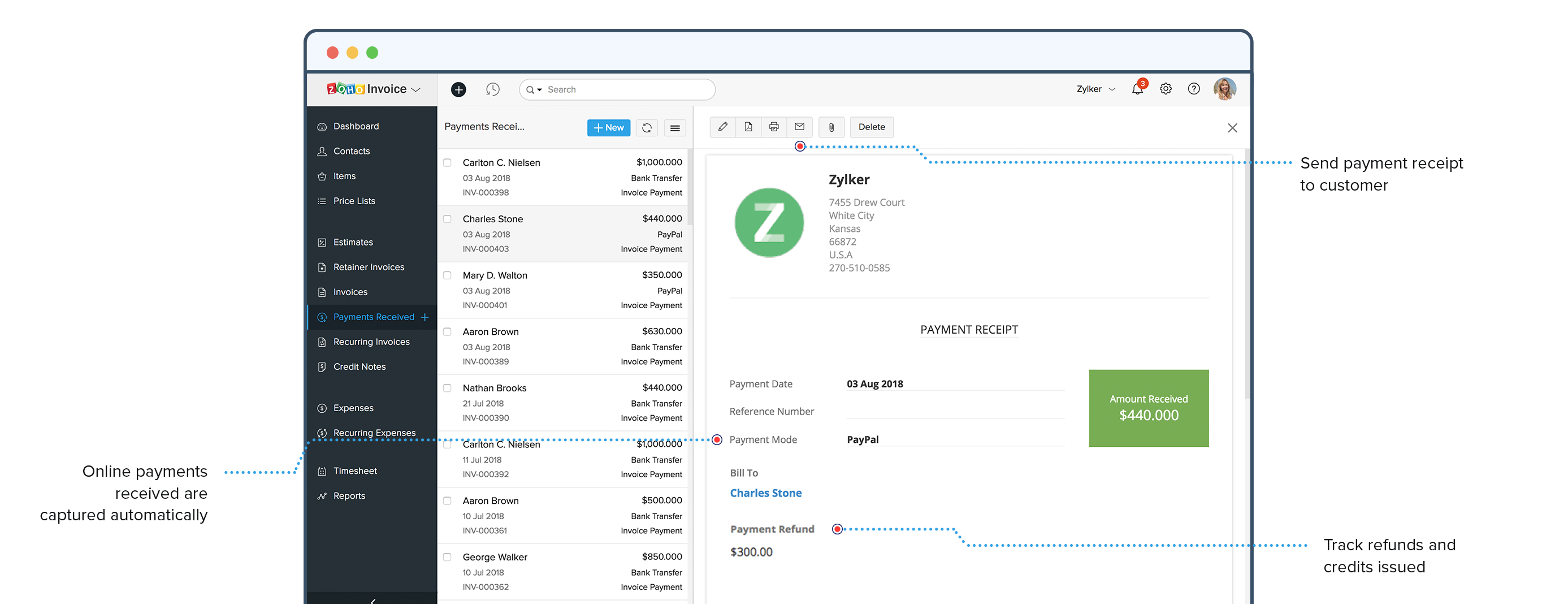
Task: Tick the checkbox for George Walker
Action: [x=447, y=557]
